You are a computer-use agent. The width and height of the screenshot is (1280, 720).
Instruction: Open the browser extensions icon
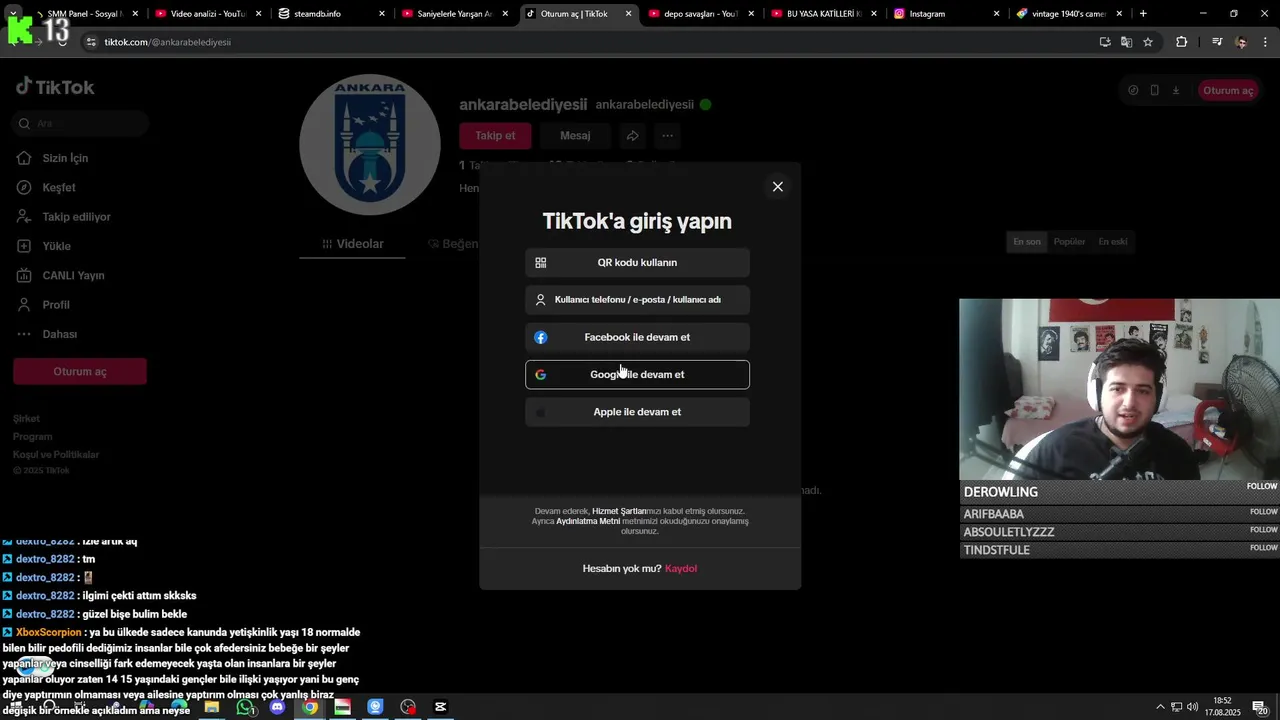coord(1181,42)
